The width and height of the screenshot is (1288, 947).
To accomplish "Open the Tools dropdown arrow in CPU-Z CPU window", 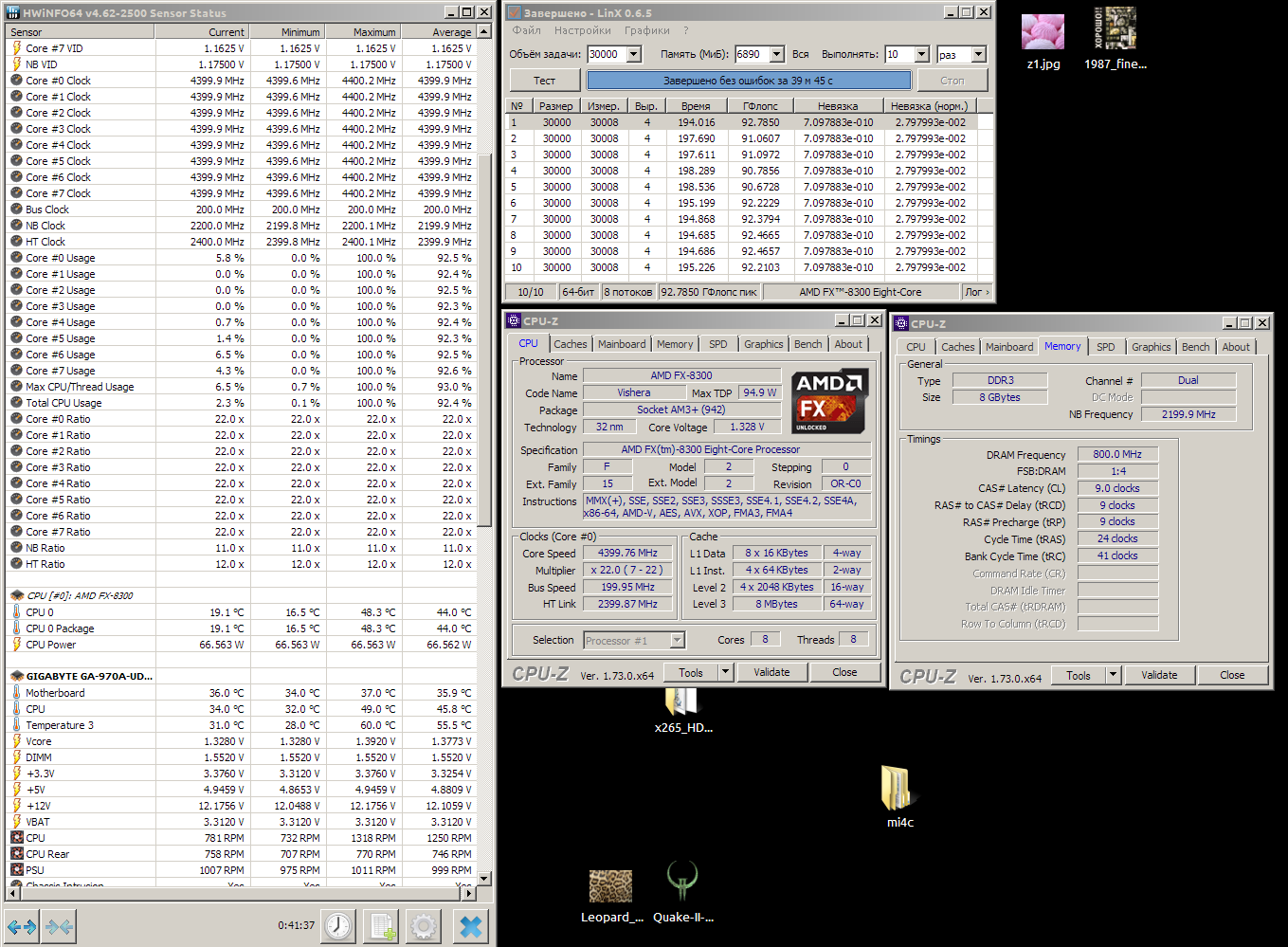I will [x=726, y=672].
